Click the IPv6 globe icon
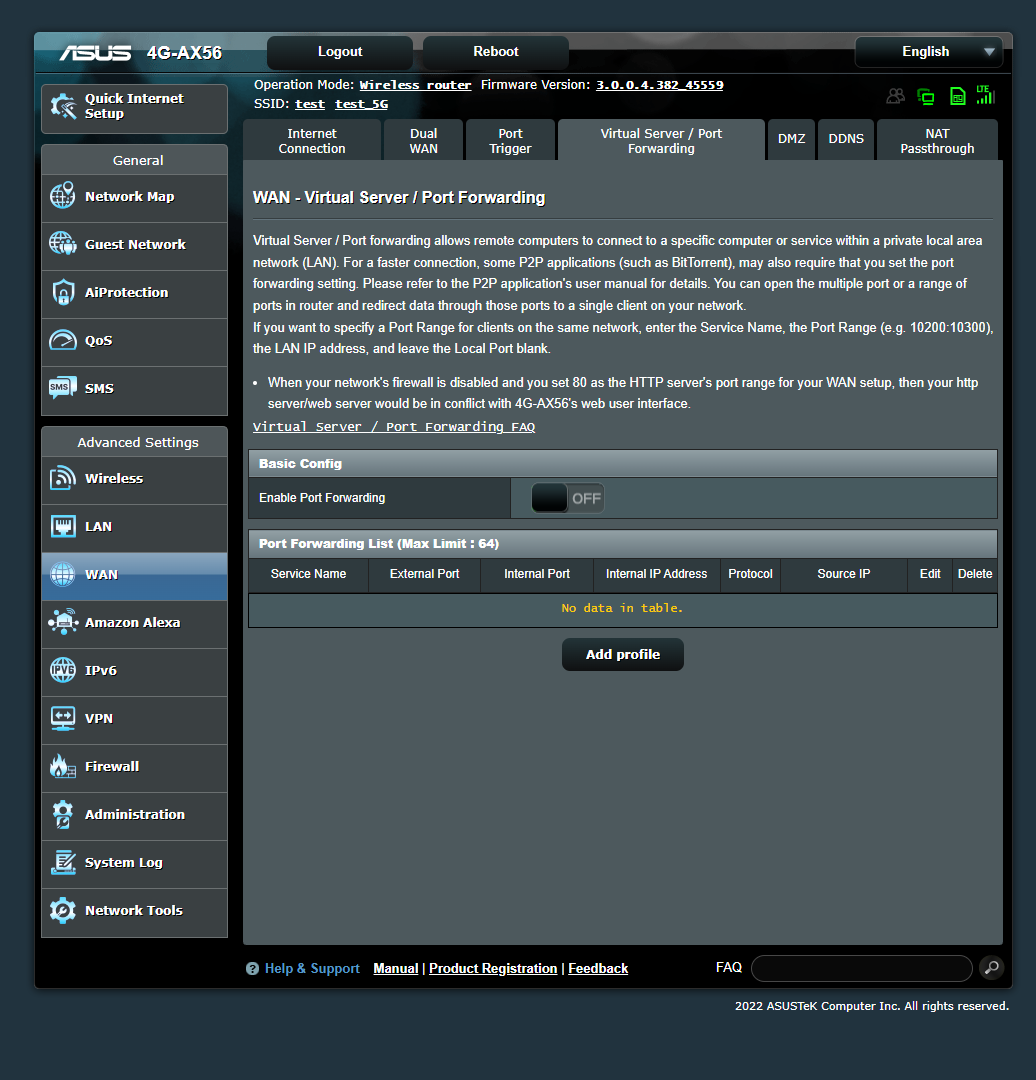1036x1080 pixels. (x=63, y=670)
